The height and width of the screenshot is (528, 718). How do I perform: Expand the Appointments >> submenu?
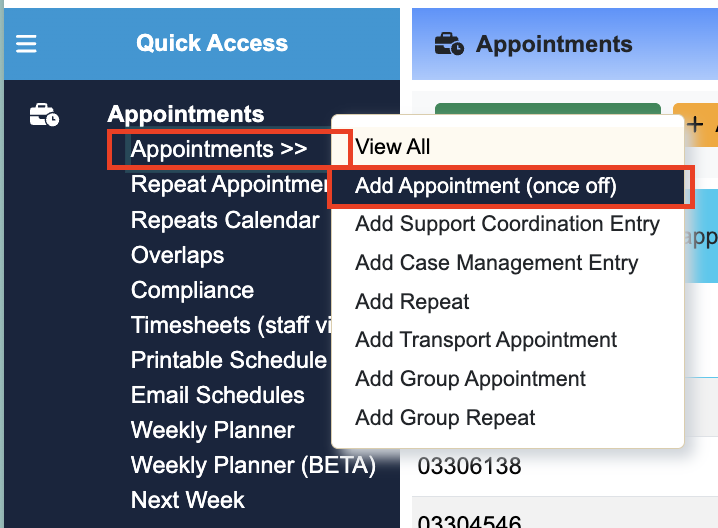(218, 150)
